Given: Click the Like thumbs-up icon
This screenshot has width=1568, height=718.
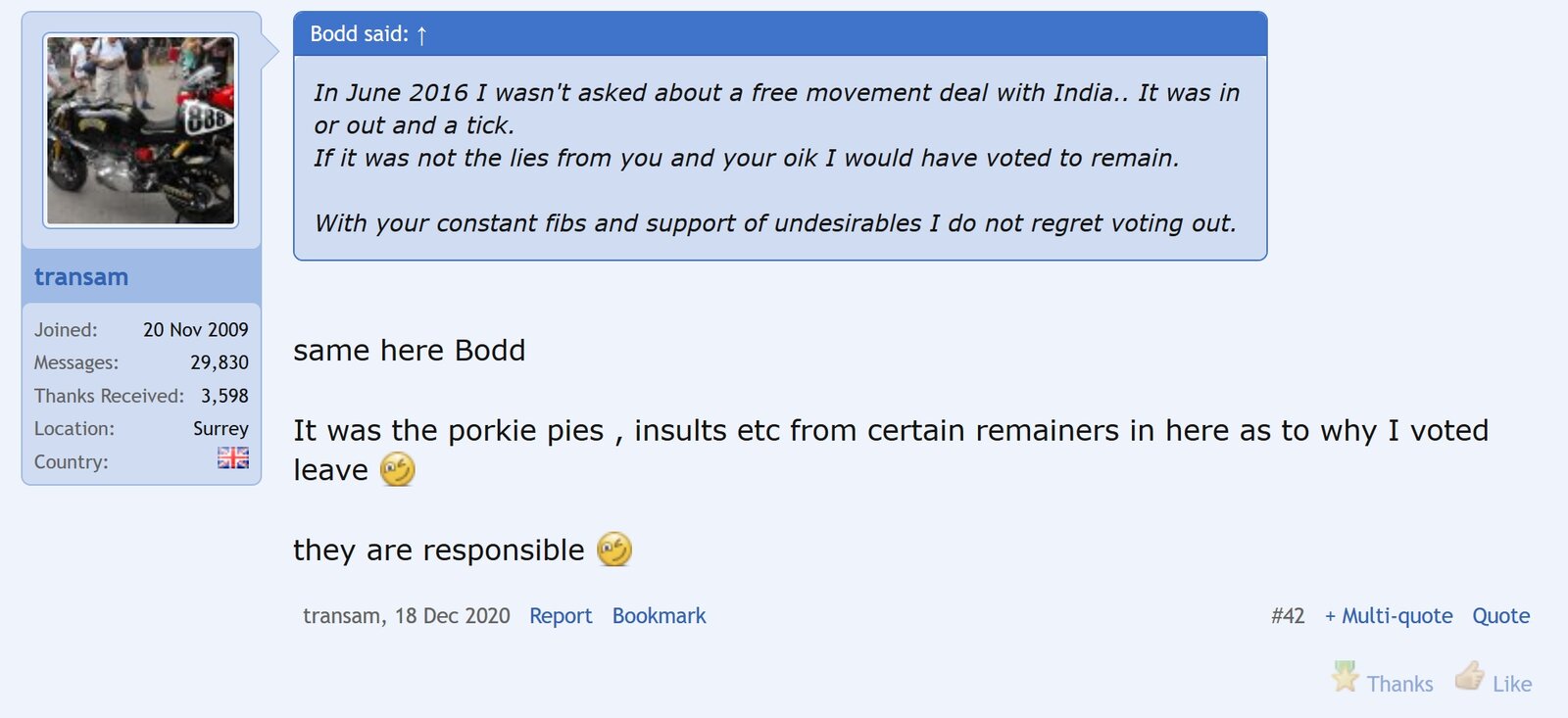Looking at the screenshot, I should coord(1469,676).
